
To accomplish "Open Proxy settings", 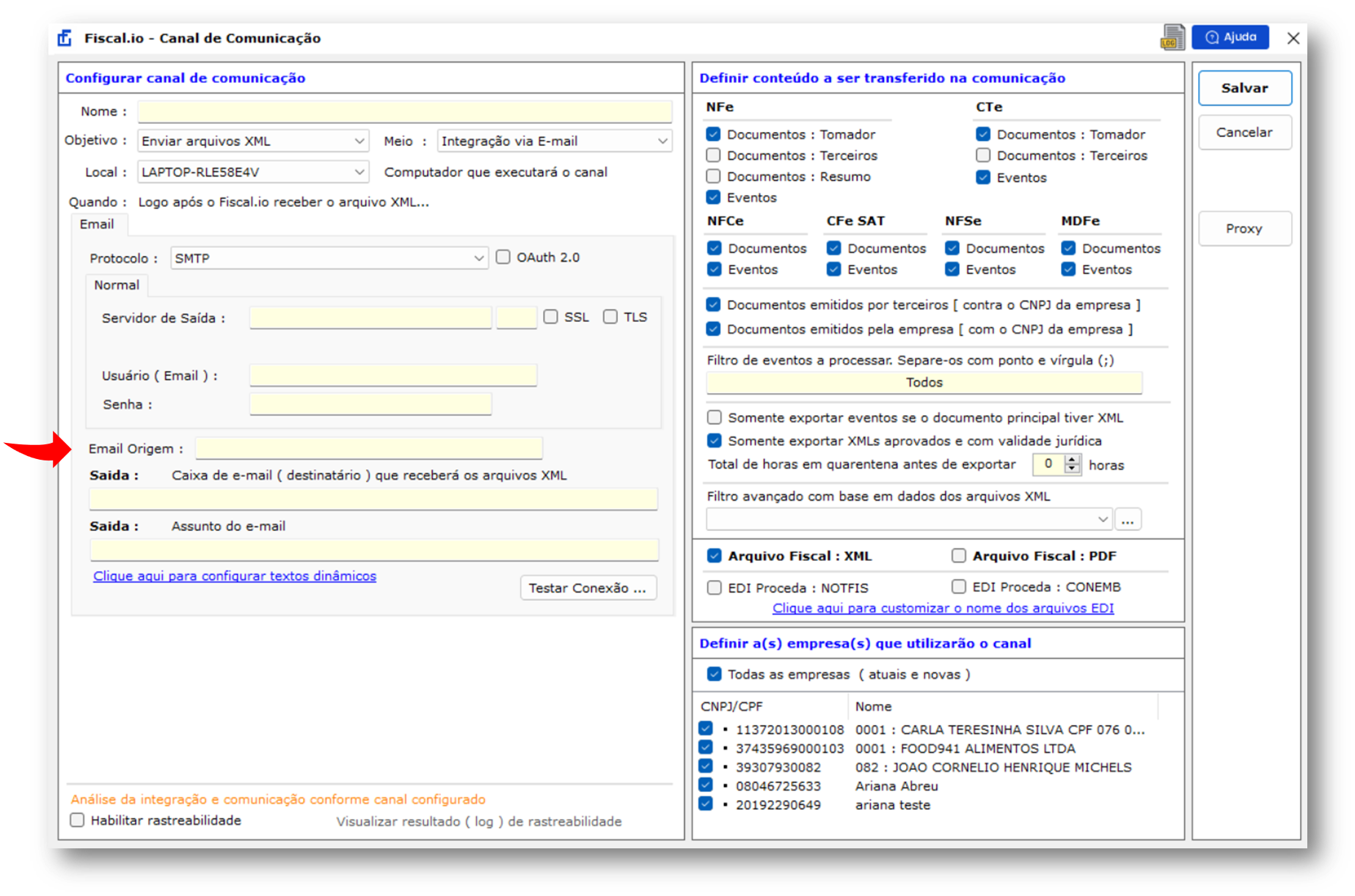I will point(1245,229).
